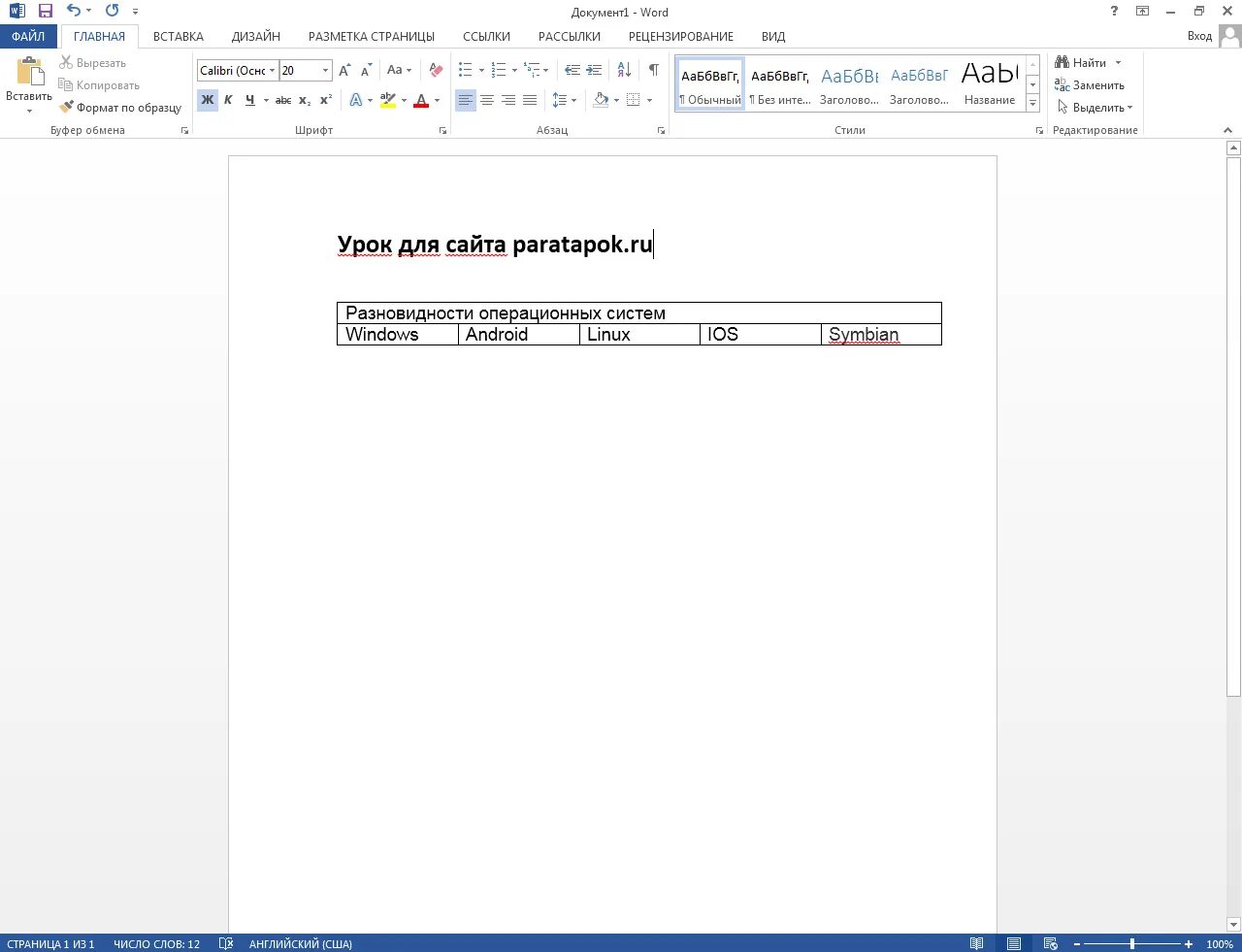Click the zoom in plus icon

tap(1189, 944)
